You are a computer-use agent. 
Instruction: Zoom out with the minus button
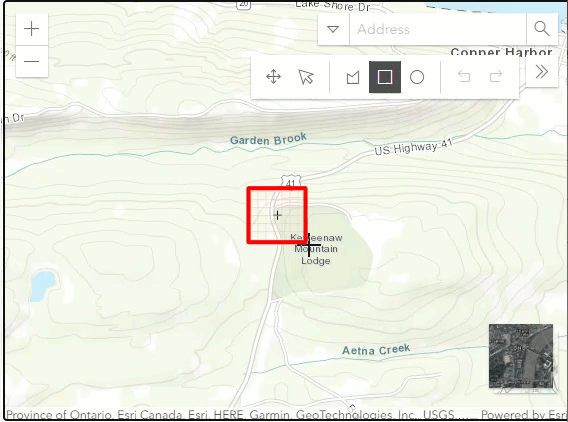tap(32, 62)
